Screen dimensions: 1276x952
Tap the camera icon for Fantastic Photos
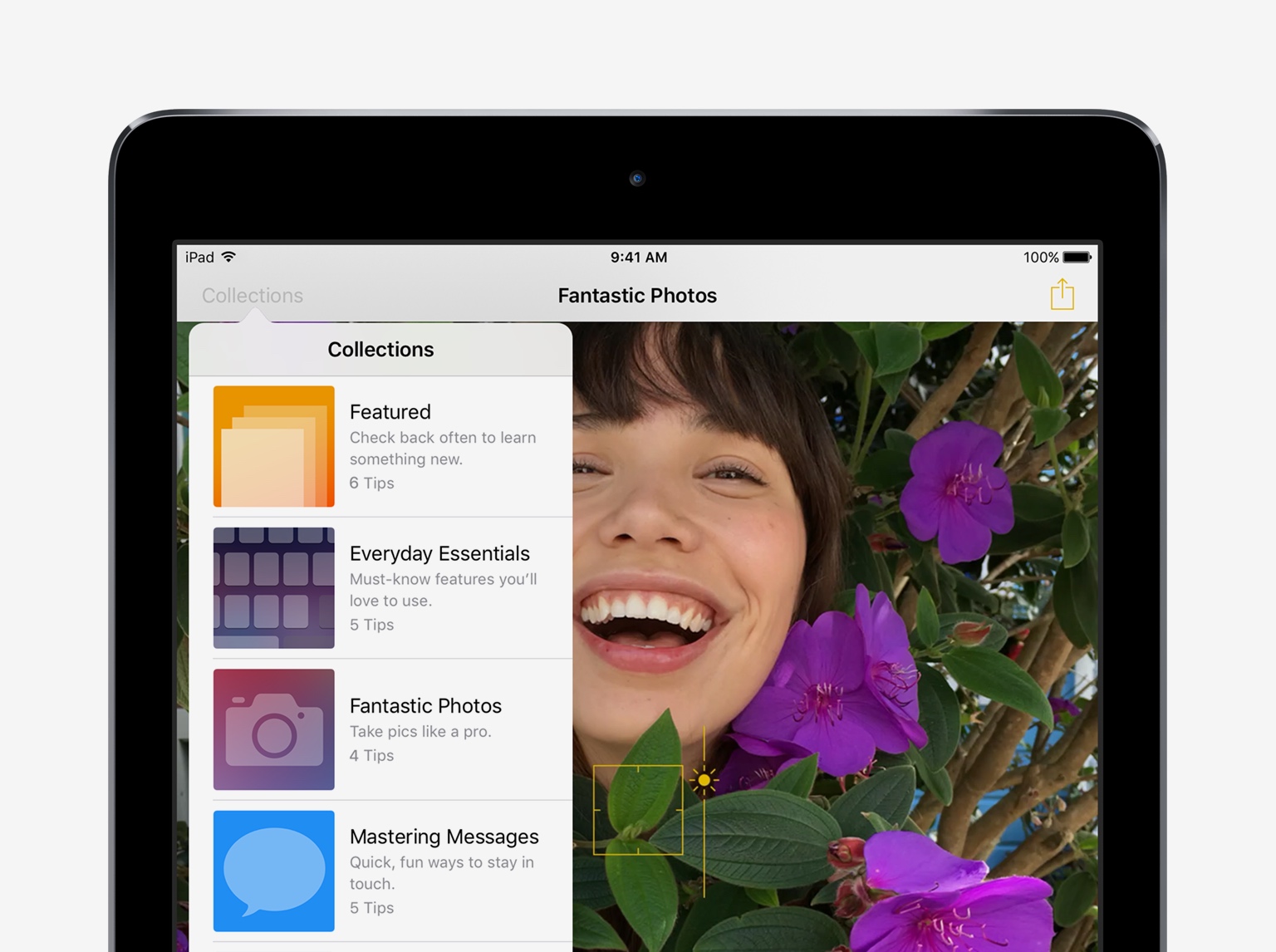click(x=273, y=729)
